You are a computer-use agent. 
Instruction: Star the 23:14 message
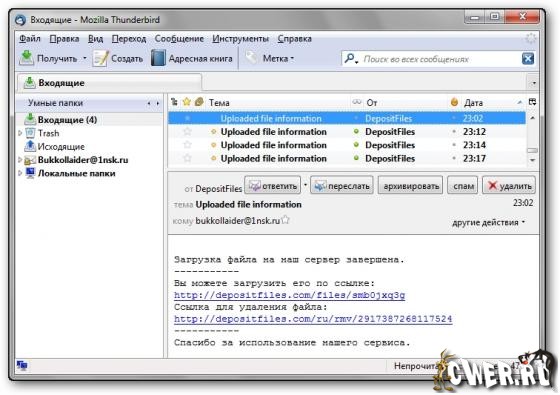click(188, 145)
